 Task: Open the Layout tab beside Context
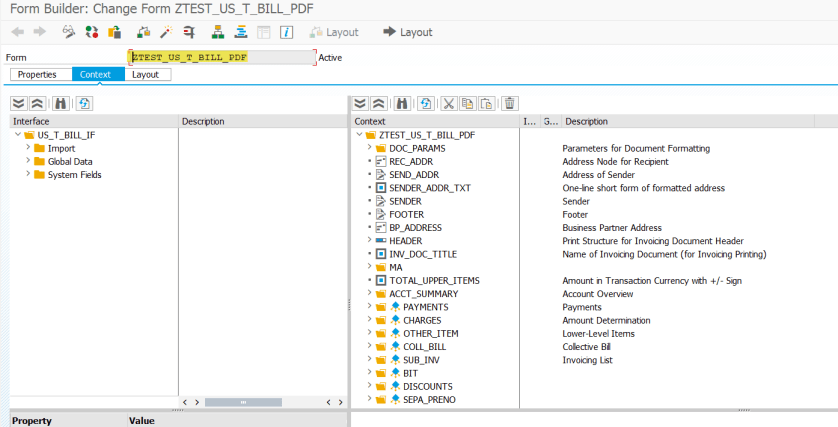pos(145,75)
